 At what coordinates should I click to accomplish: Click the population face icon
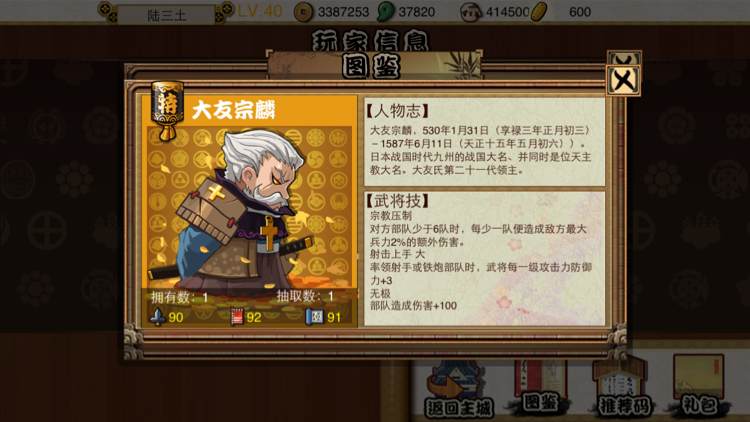(471, 12)
